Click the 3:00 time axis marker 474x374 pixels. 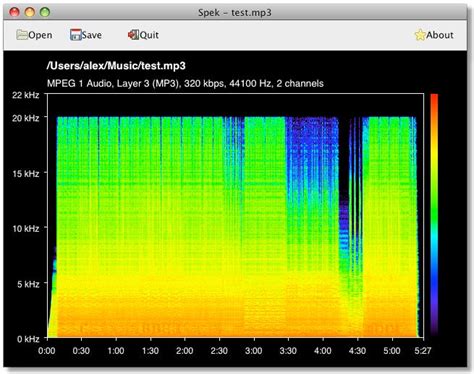click(x=254, y=351)
